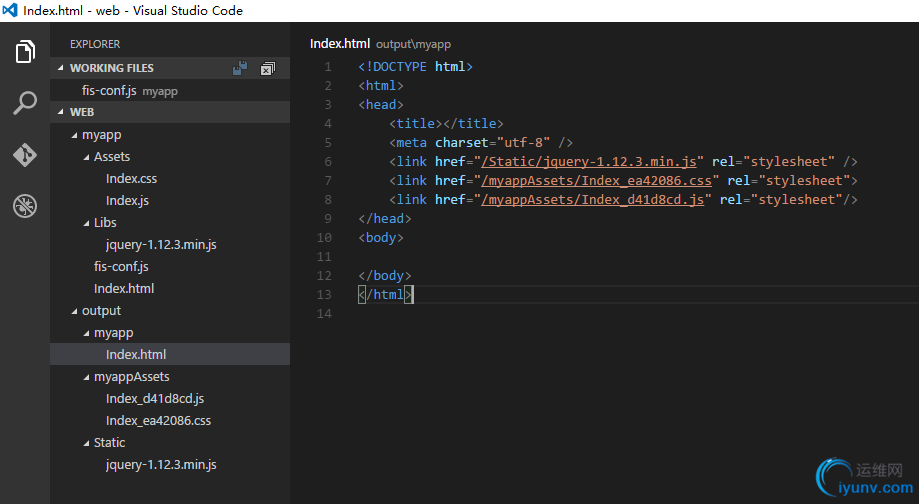The height and width of the screenshot is (504, 919).
Task: Collapse the WORKING FILES section
Action: pos(61,68)
